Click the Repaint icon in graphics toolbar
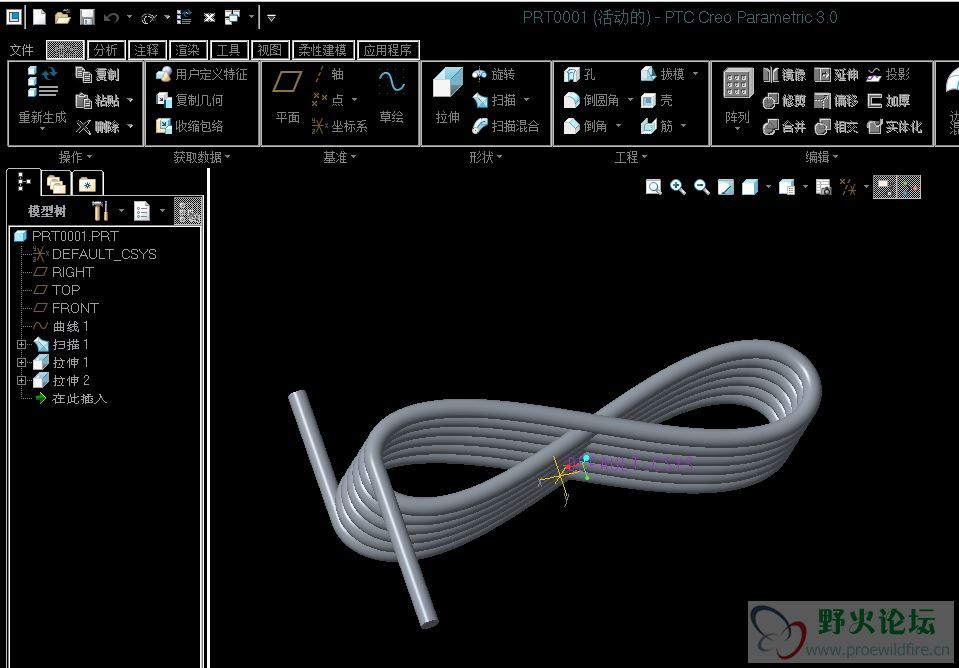Screen dimensions: 959x668 726,187
